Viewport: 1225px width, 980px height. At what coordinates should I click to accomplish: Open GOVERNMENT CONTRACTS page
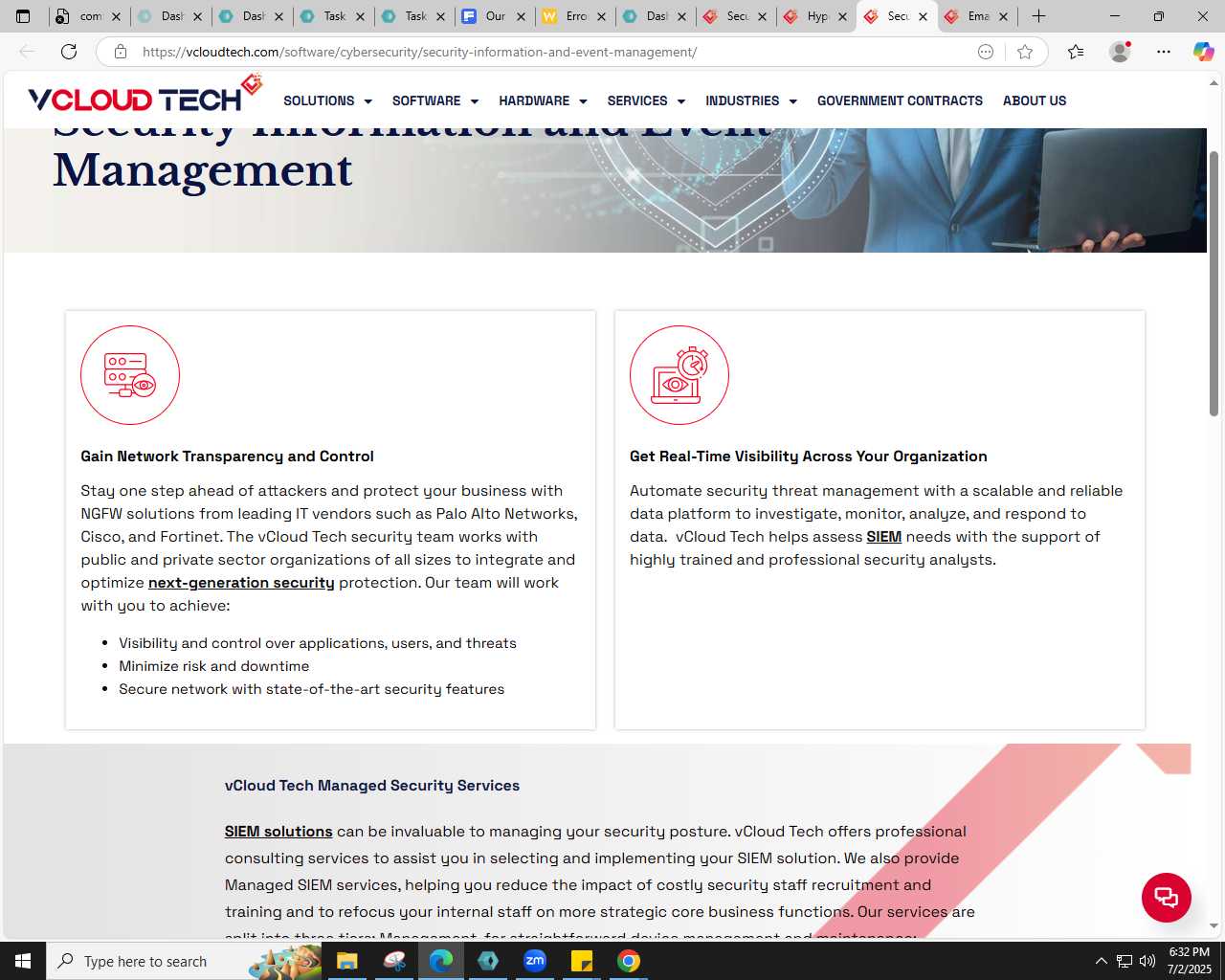click(x=900, y=100)
